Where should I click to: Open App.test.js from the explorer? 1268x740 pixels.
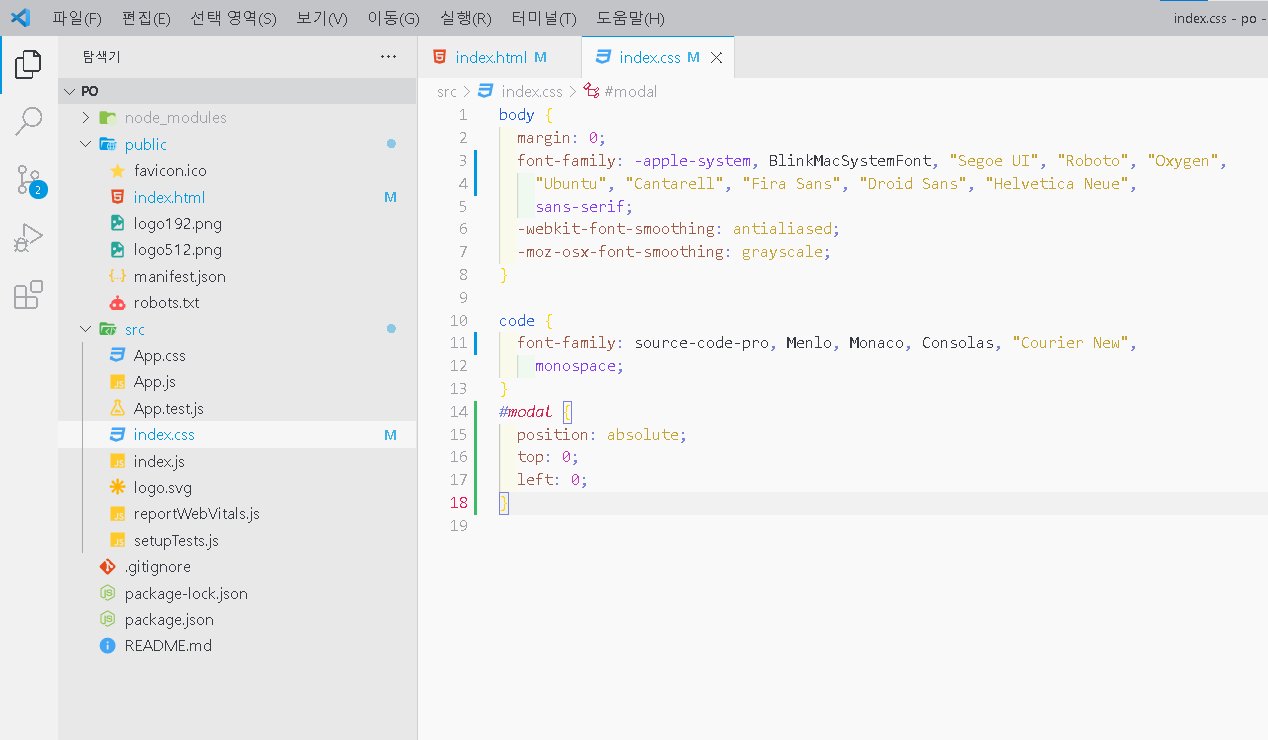coord(237,408)
